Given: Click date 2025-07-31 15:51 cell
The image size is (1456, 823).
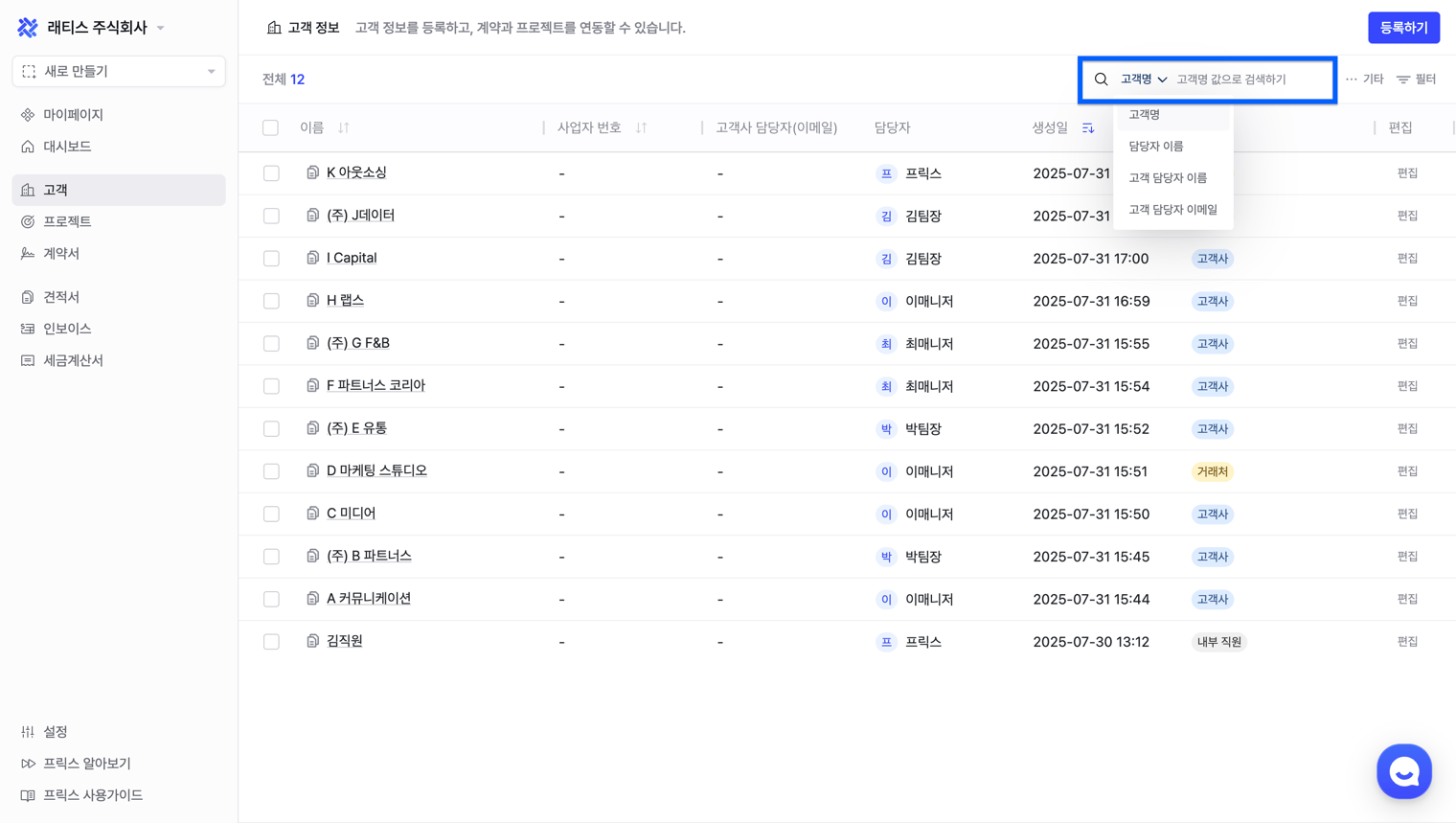Looking at the screenshot, I should (x=1090, y=471).
